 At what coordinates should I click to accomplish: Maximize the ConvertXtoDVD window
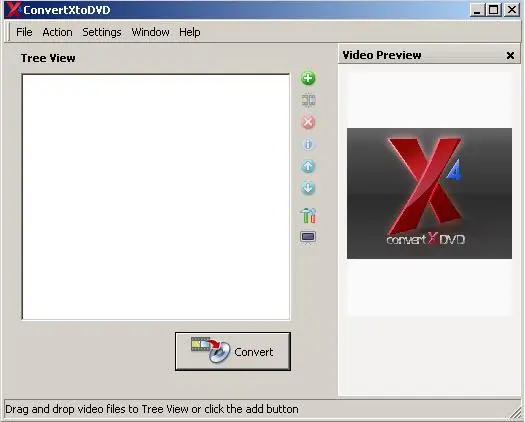coord(494,10)
